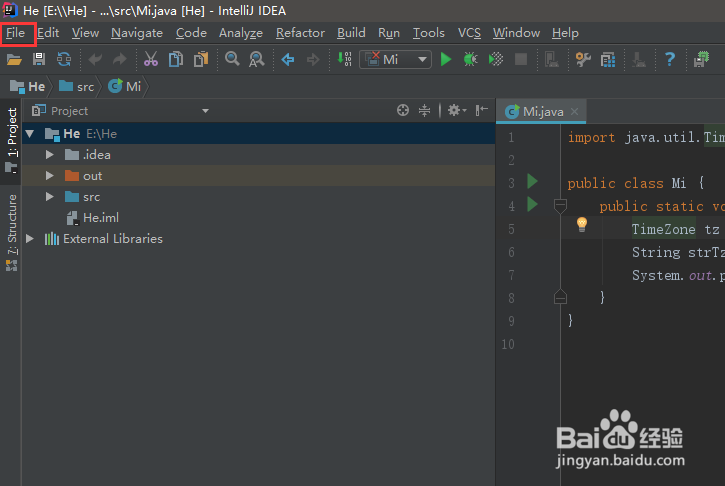Run the Mi configuration with green play button
The width and height of the screenshot is (725, 486).
446,59
